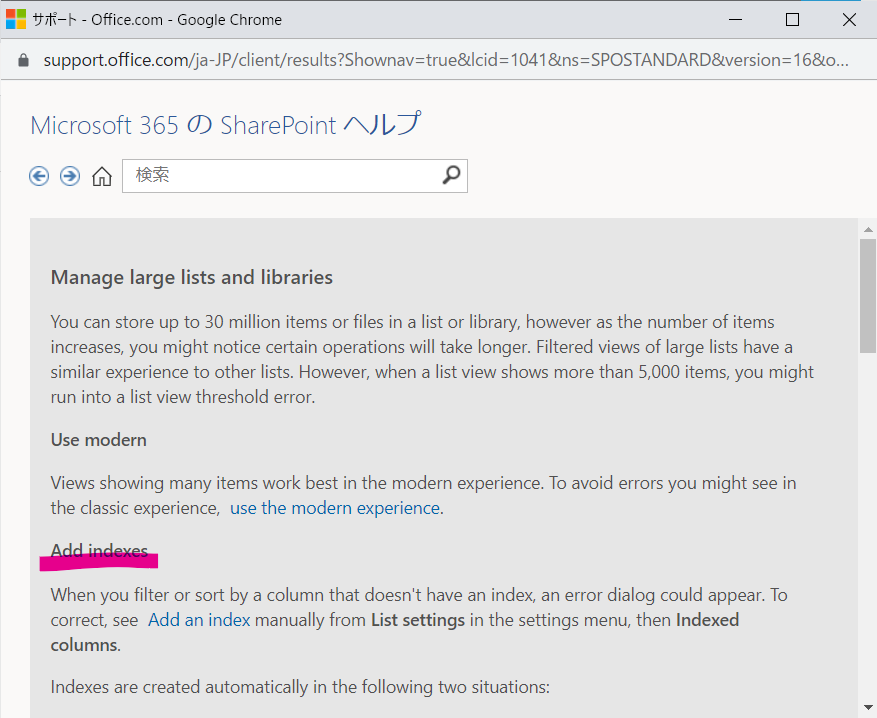Open the "Add an index" link
This screenshot has height=718, width=877.
(x=199, y=620)
